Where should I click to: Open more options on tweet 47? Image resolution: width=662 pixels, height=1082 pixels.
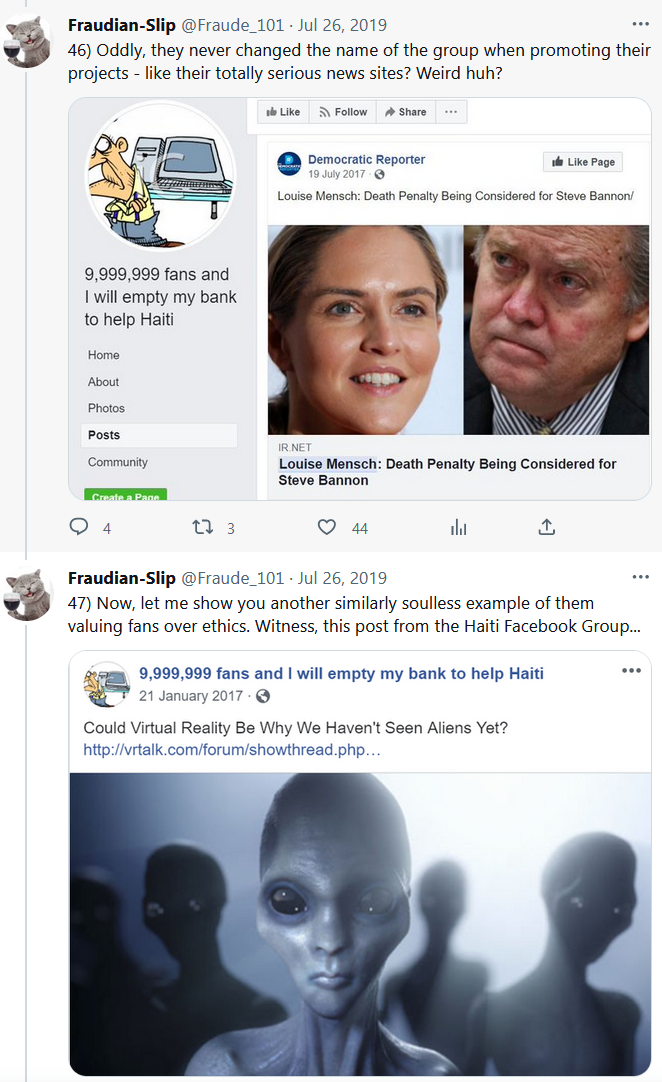pyautogui.click(x=640, y=577)
